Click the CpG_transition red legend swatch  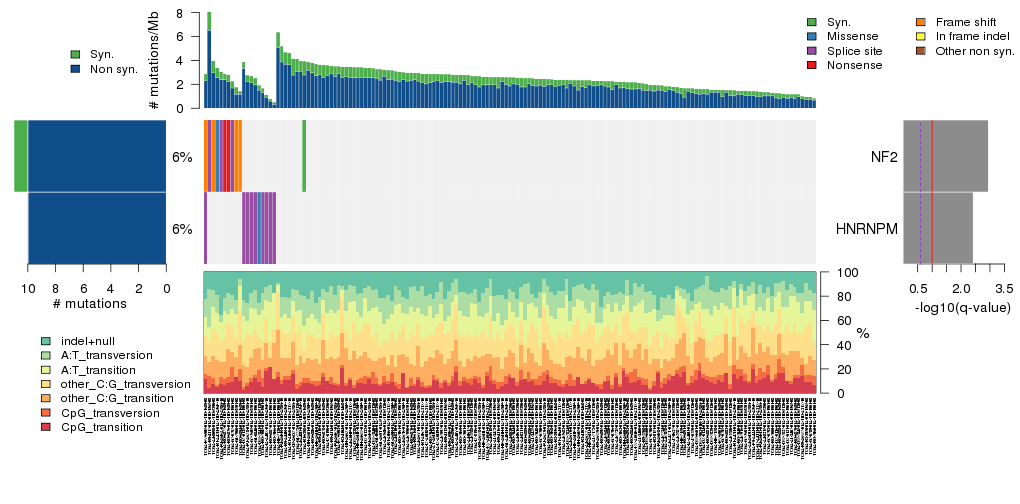click(x=45, y=427)
